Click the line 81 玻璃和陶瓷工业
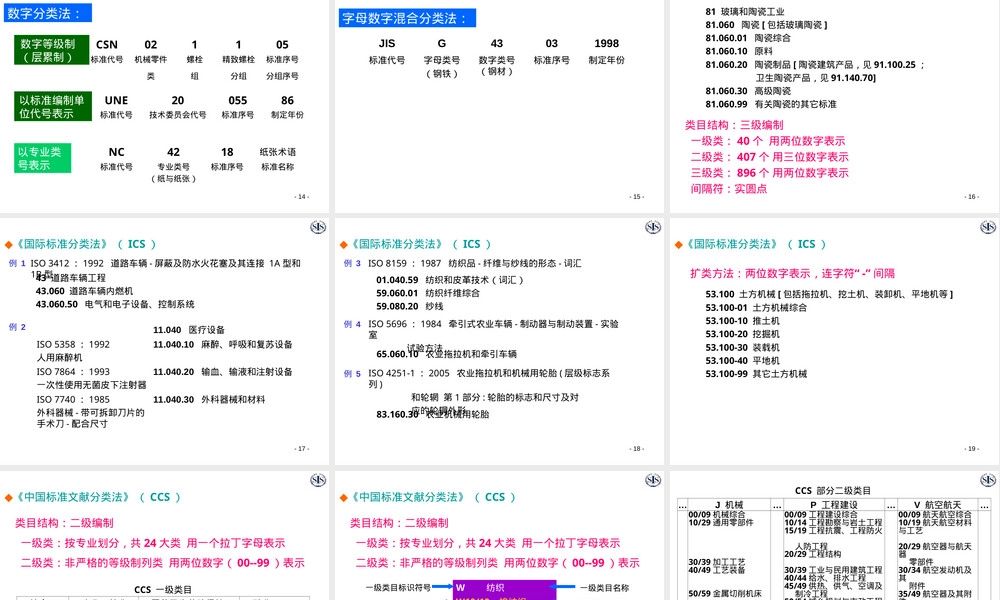 click(744, 11)
